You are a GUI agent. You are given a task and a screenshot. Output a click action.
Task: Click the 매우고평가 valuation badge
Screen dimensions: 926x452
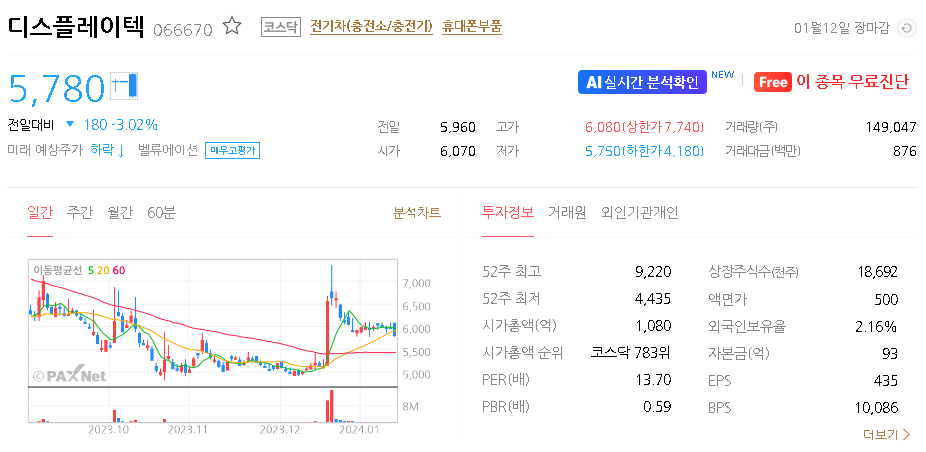coord(233,151)
